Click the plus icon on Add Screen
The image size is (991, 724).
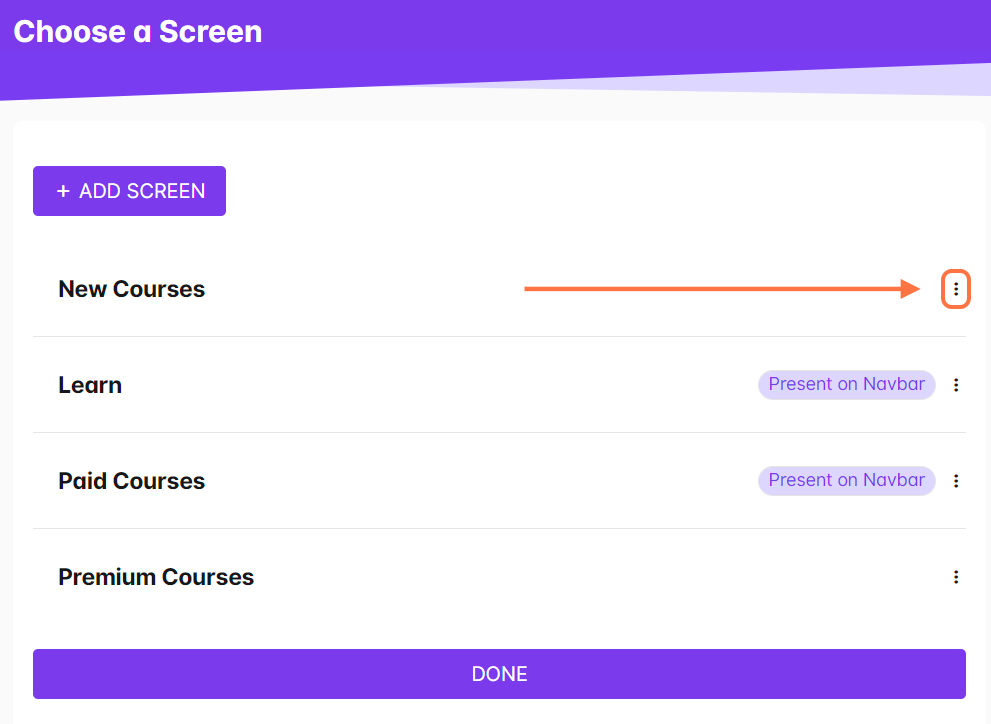(63, 191)
